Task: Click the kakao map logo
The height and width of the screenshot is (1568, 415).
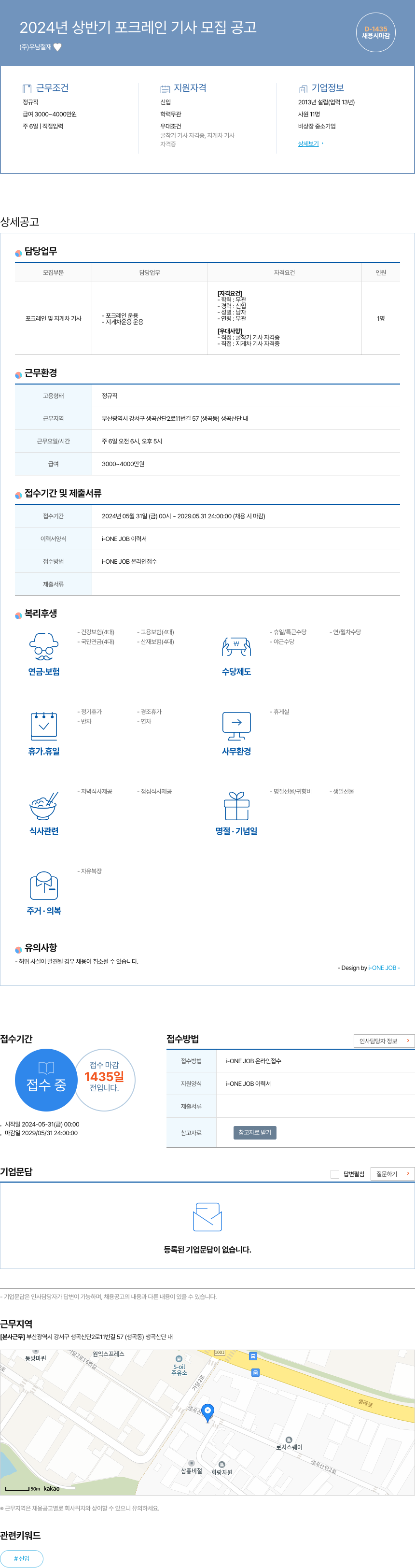Action: point(52,1488)
